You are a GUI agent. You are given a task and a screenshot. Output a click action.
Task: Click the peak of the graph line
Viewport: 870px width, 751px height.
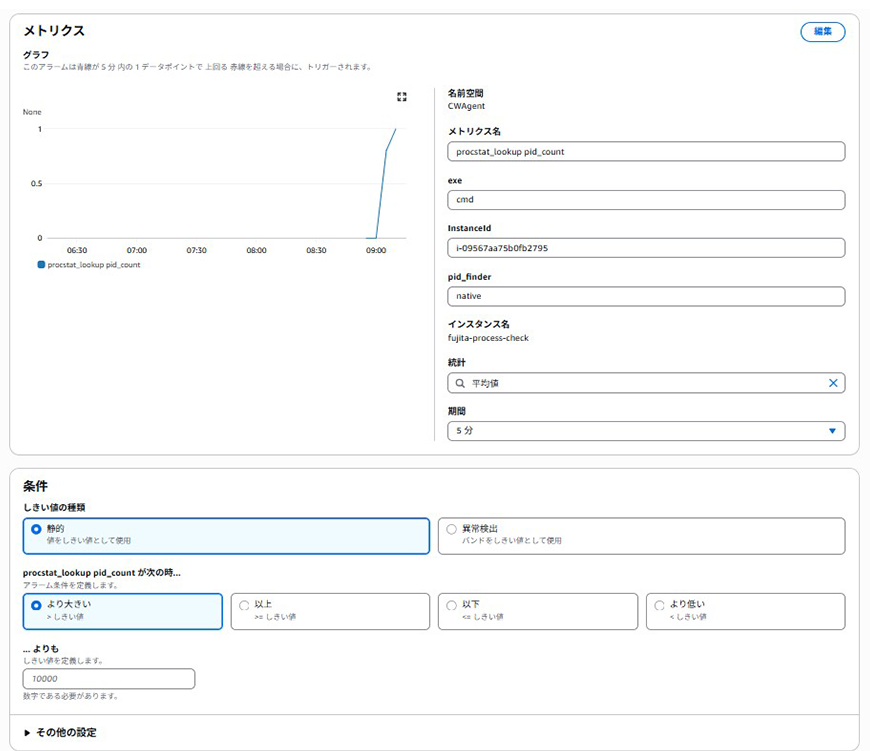tap(396, 129)
